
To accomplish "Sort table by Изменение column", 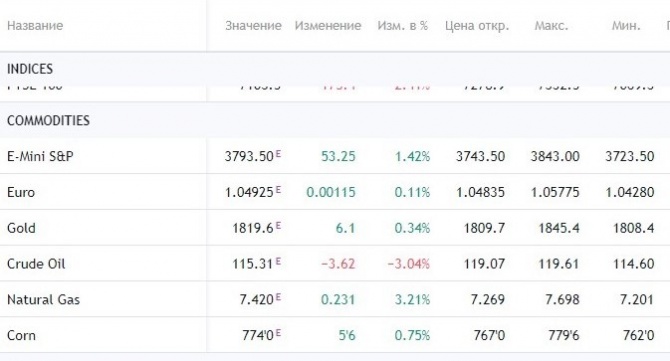I will (328, 26).
